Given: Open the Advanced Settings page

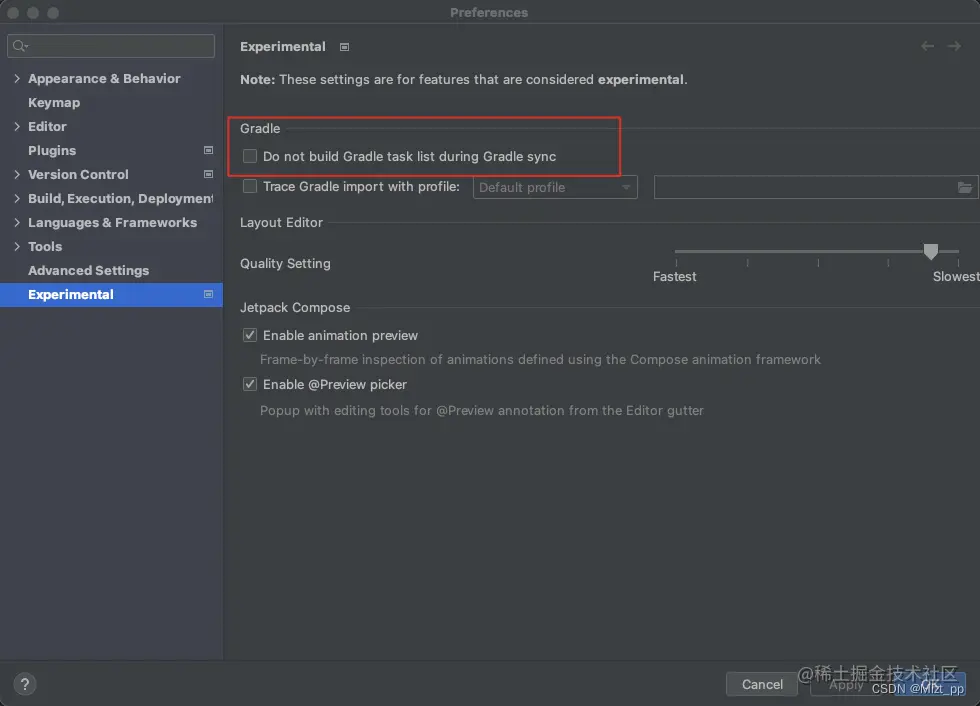Looking at the screenshot, I should coord(89,271).
